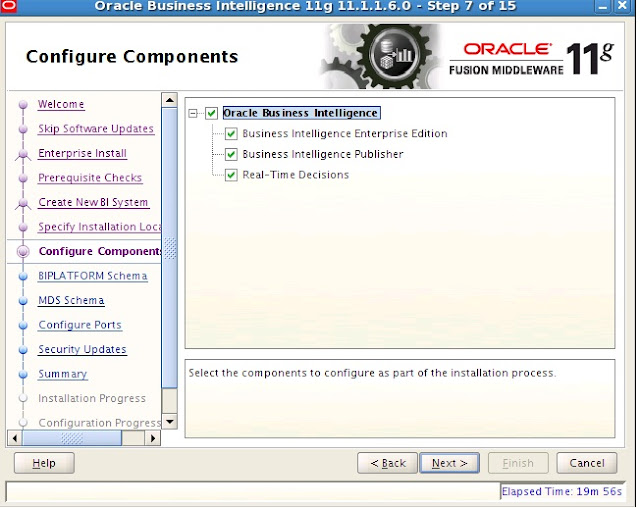Click the horizontal scroll-right arrow
This screenshot has height=508, width=640.
point(153,439)
